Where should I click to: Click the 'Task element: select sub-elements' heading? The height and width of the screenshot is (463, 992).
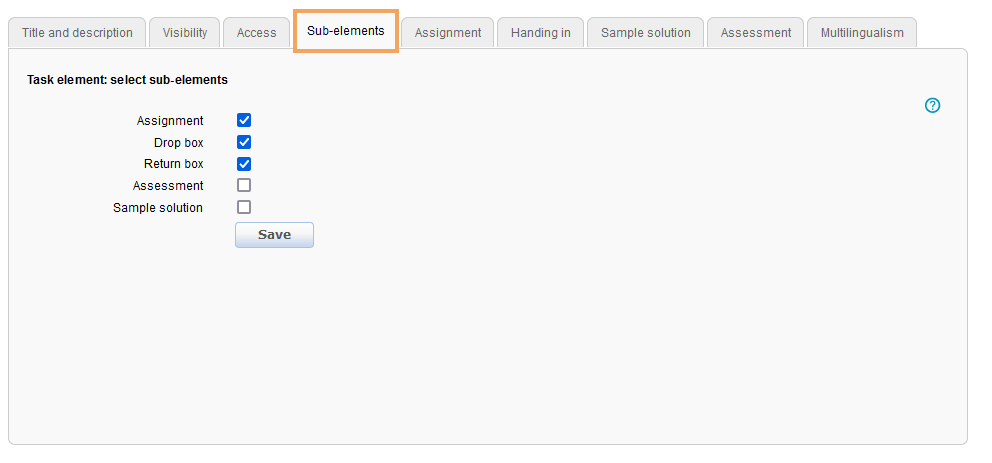pos(127,79)
